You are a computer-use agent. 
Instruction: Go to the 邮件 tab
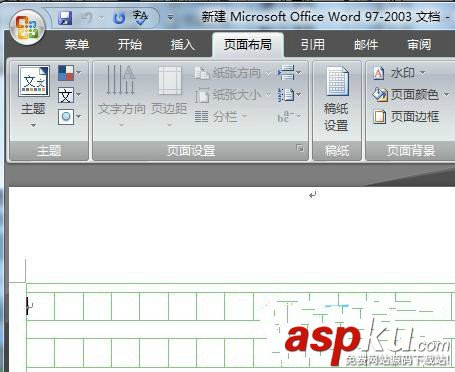pyautogui.click(x=366, y=44)
